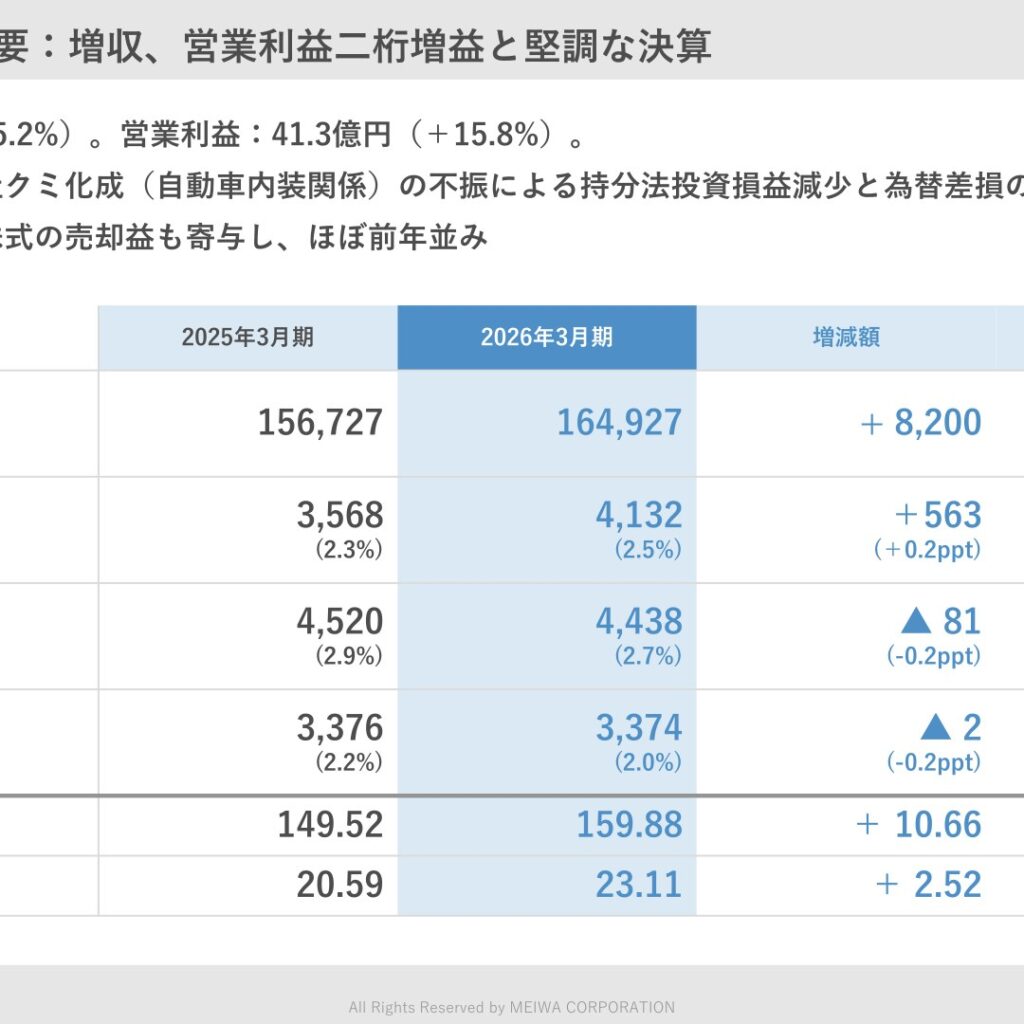The image size is (1024, 1024).
Task: Click the change value + 8,200
Action: (921, 422)
